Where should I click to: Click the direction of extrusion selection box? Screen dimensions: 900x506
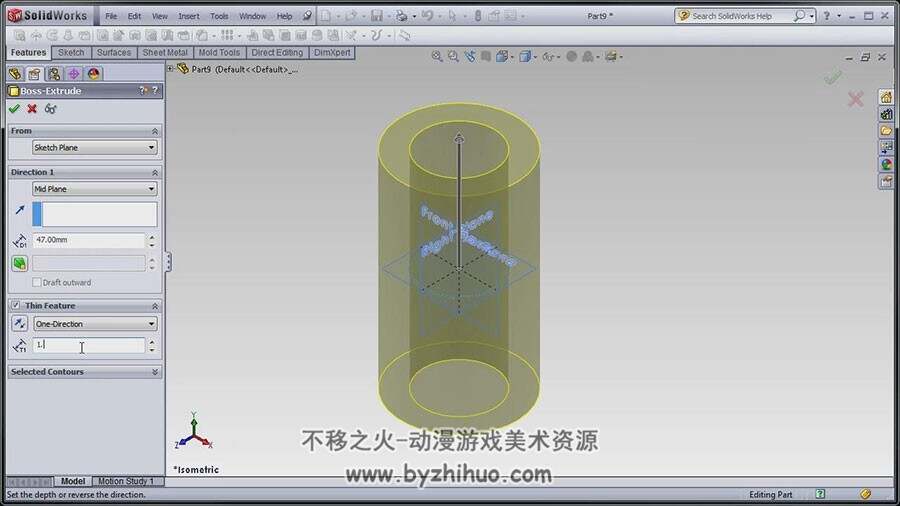coord(94,214)
